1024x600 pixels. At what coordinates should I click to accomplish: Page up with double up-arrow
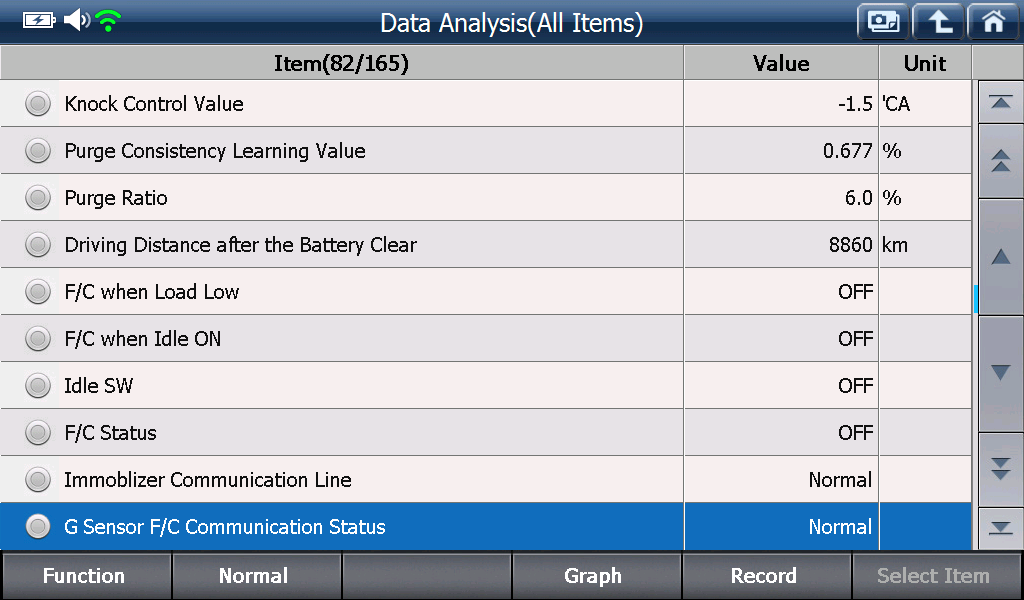[1000, 161]
